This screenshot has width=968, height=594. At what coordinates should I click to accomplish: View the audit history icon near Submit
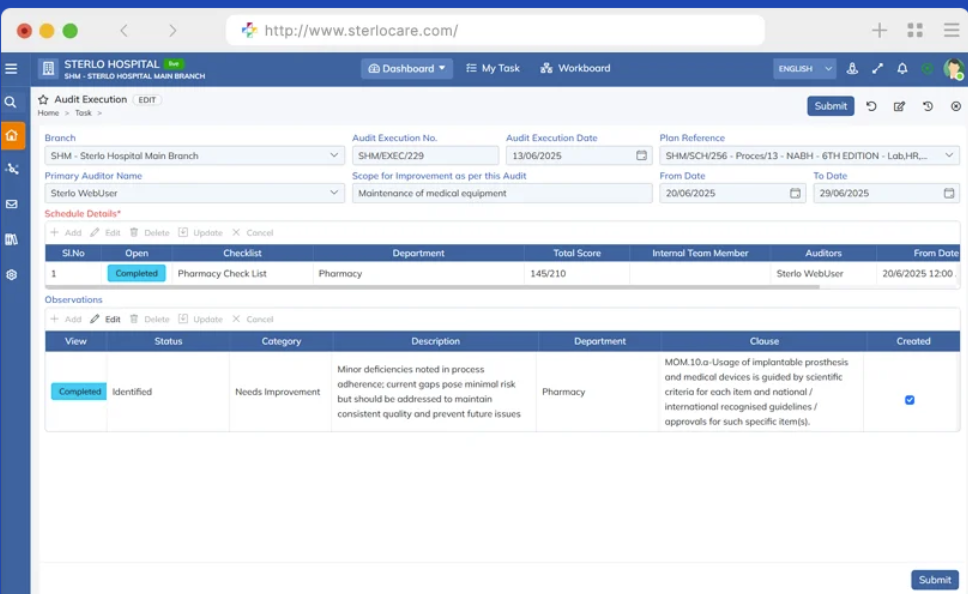click(x=928, y=106)
